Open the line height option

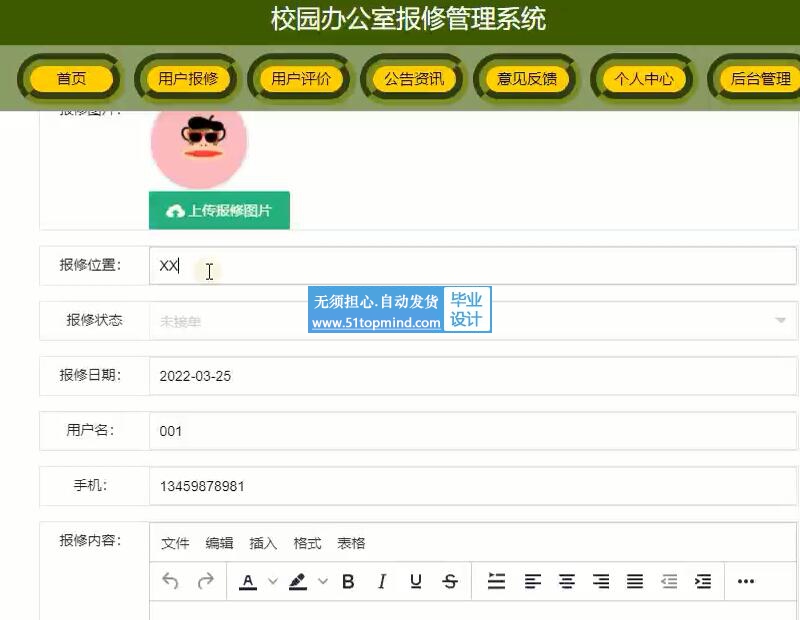tap(496, 581)
